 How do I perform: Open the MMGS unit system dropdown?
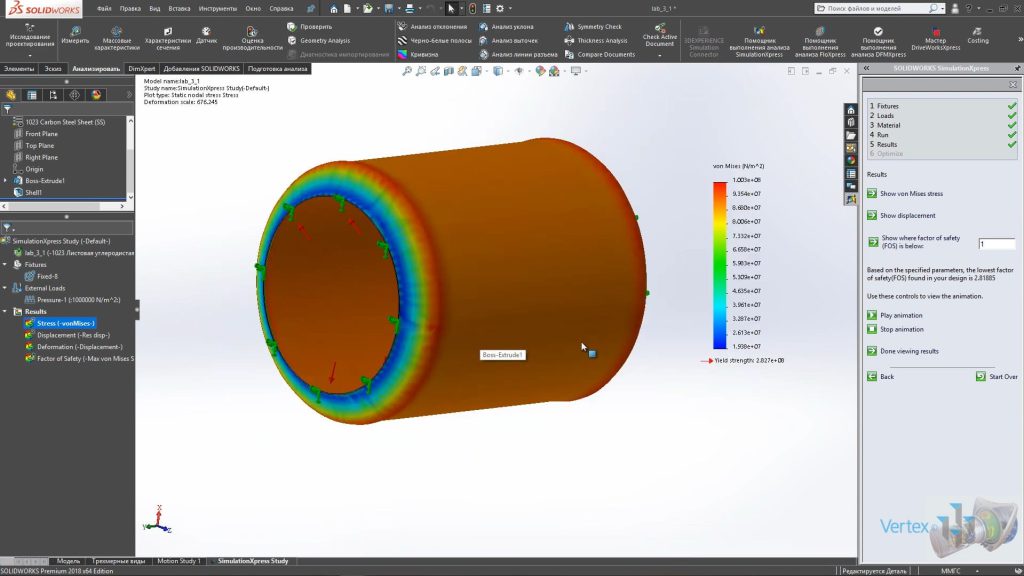point(977,571)
